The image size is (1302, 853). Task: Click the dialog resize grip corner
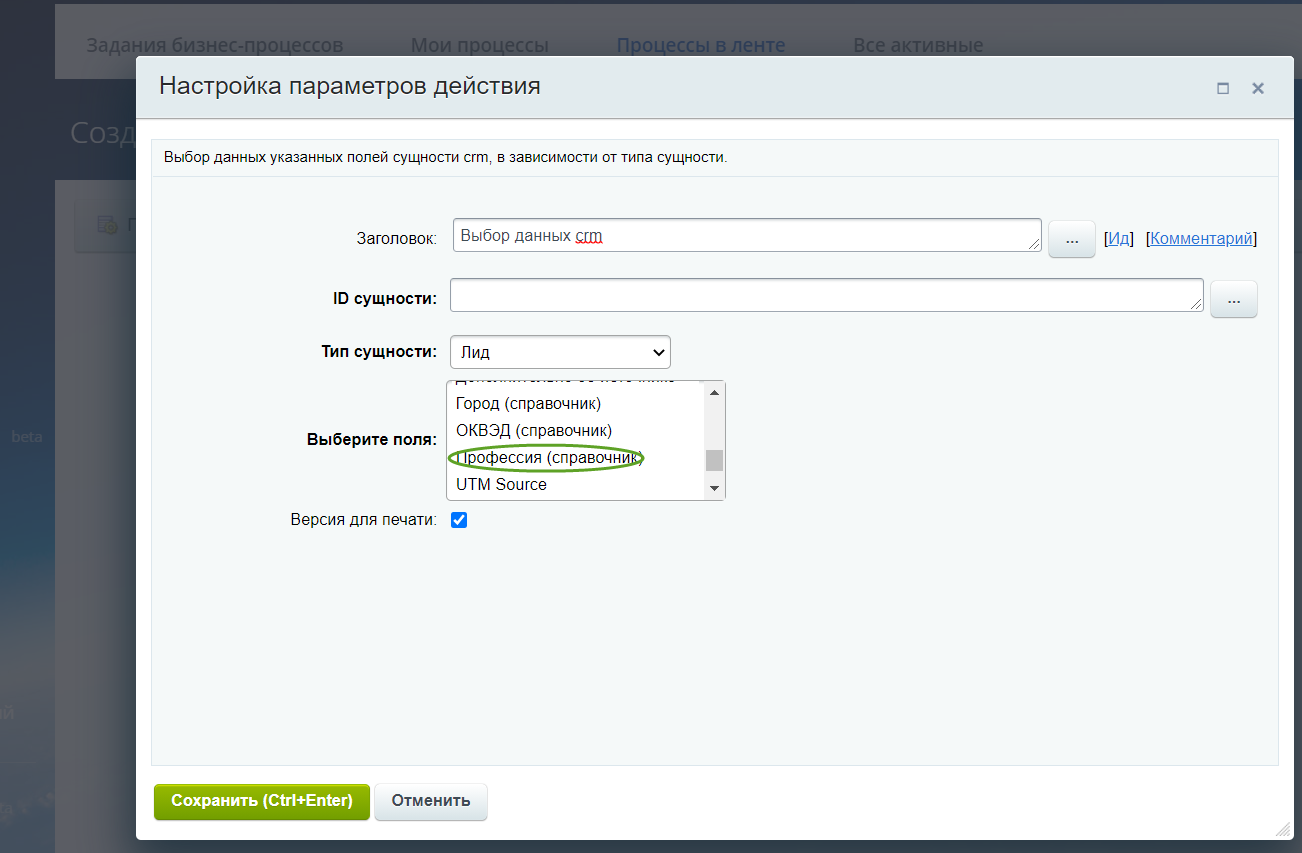click(x=1283, y=830)
